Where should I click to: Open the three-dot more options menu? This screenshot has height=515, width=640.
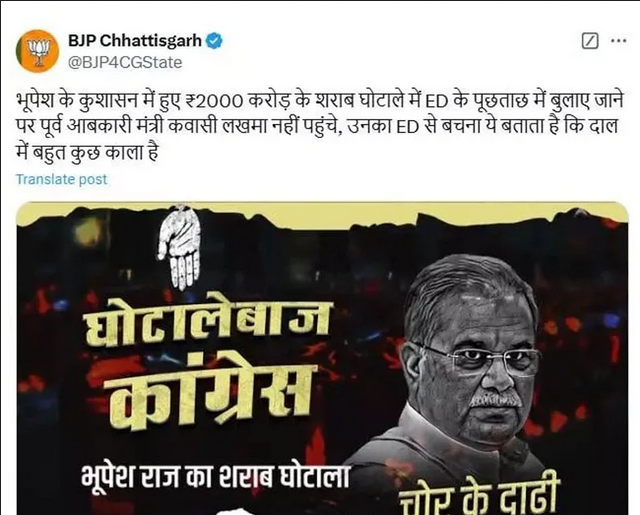(x=618, y=40)
